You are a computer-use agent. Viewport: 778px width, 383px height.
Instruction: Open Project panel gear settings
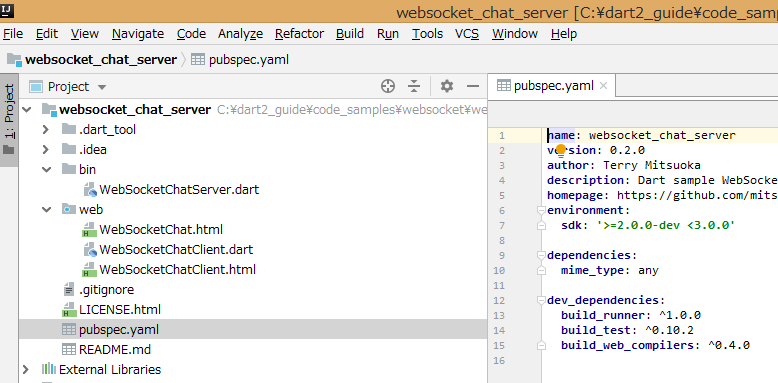pos(447,86)
